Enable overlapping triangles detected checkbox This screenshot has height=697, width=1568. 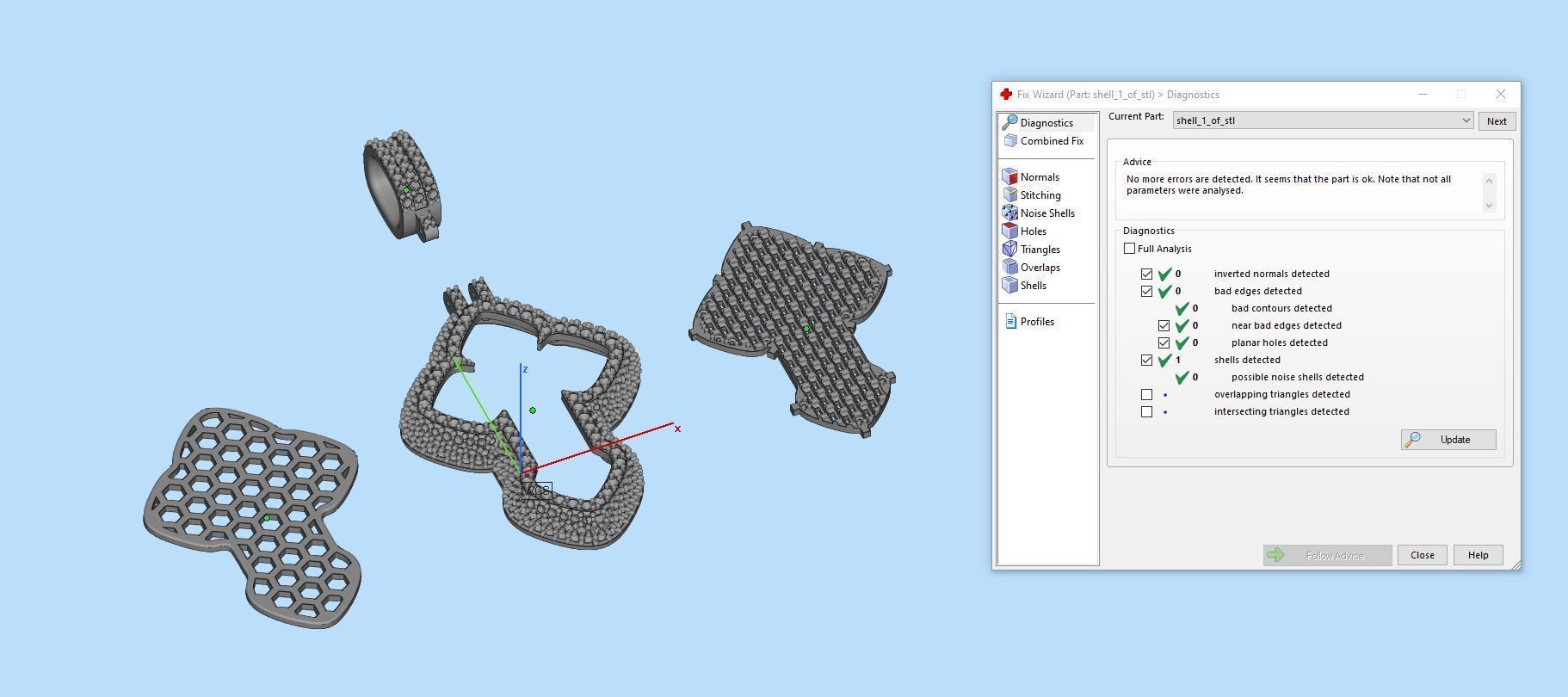click(x=1146, y=394)
